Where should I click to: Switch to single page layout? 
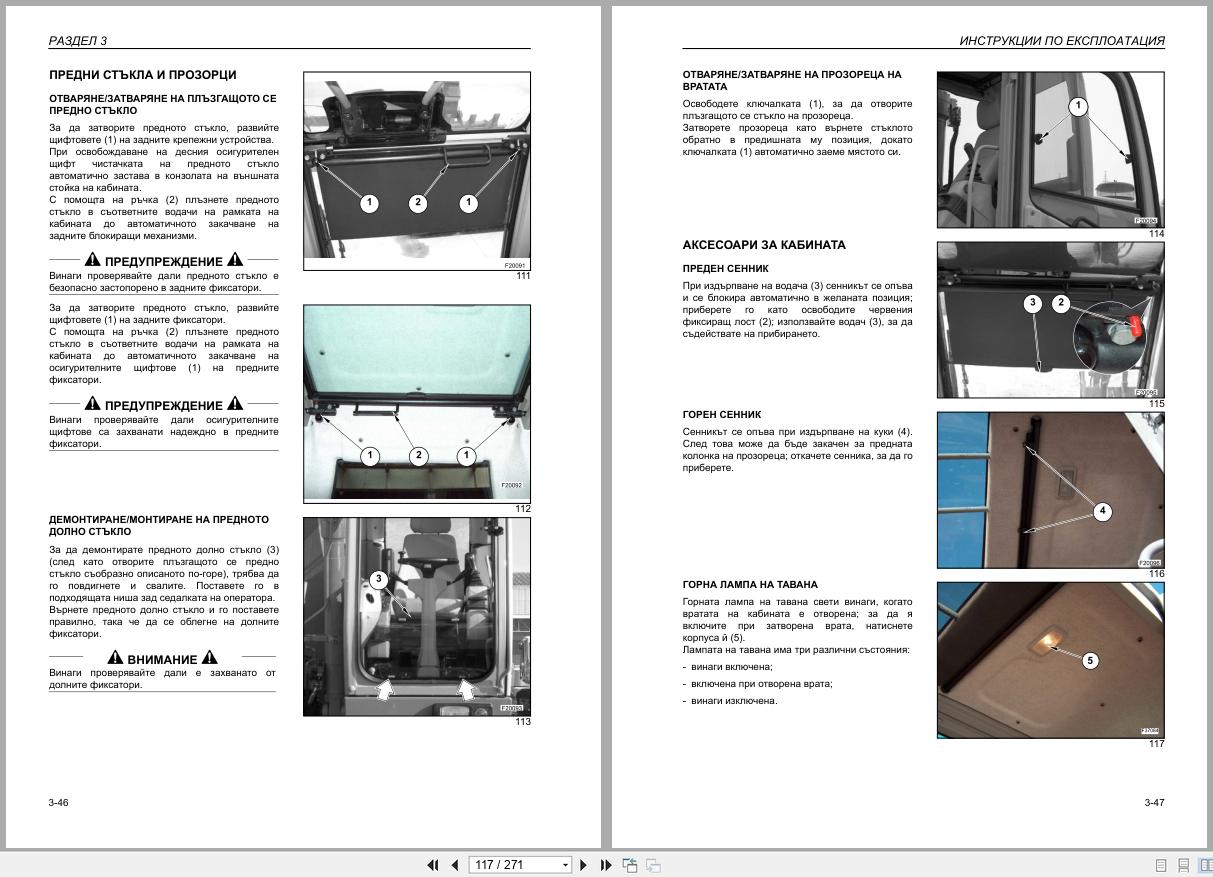coord(1161,866)
